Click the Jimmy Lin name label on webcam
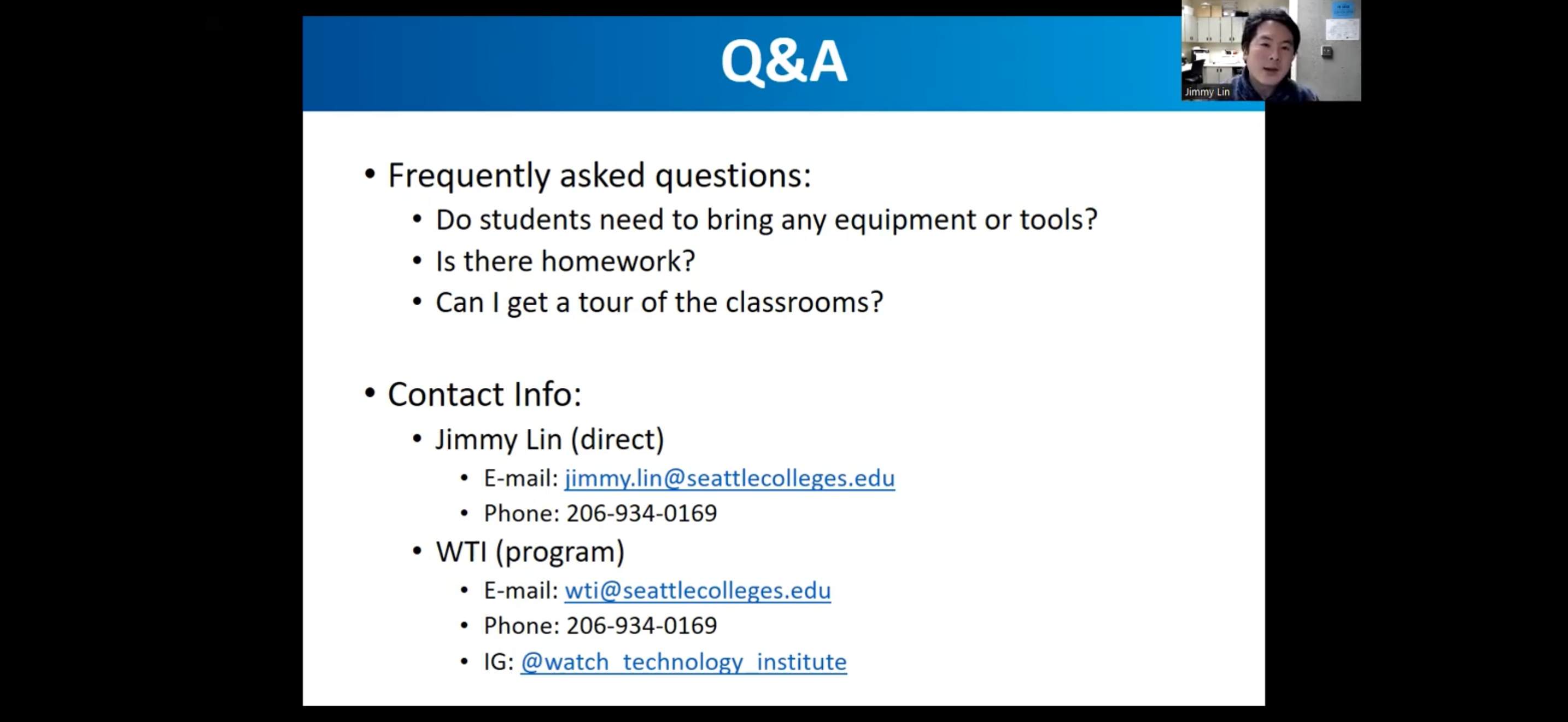1568x722 pixels. (1207, 92)
